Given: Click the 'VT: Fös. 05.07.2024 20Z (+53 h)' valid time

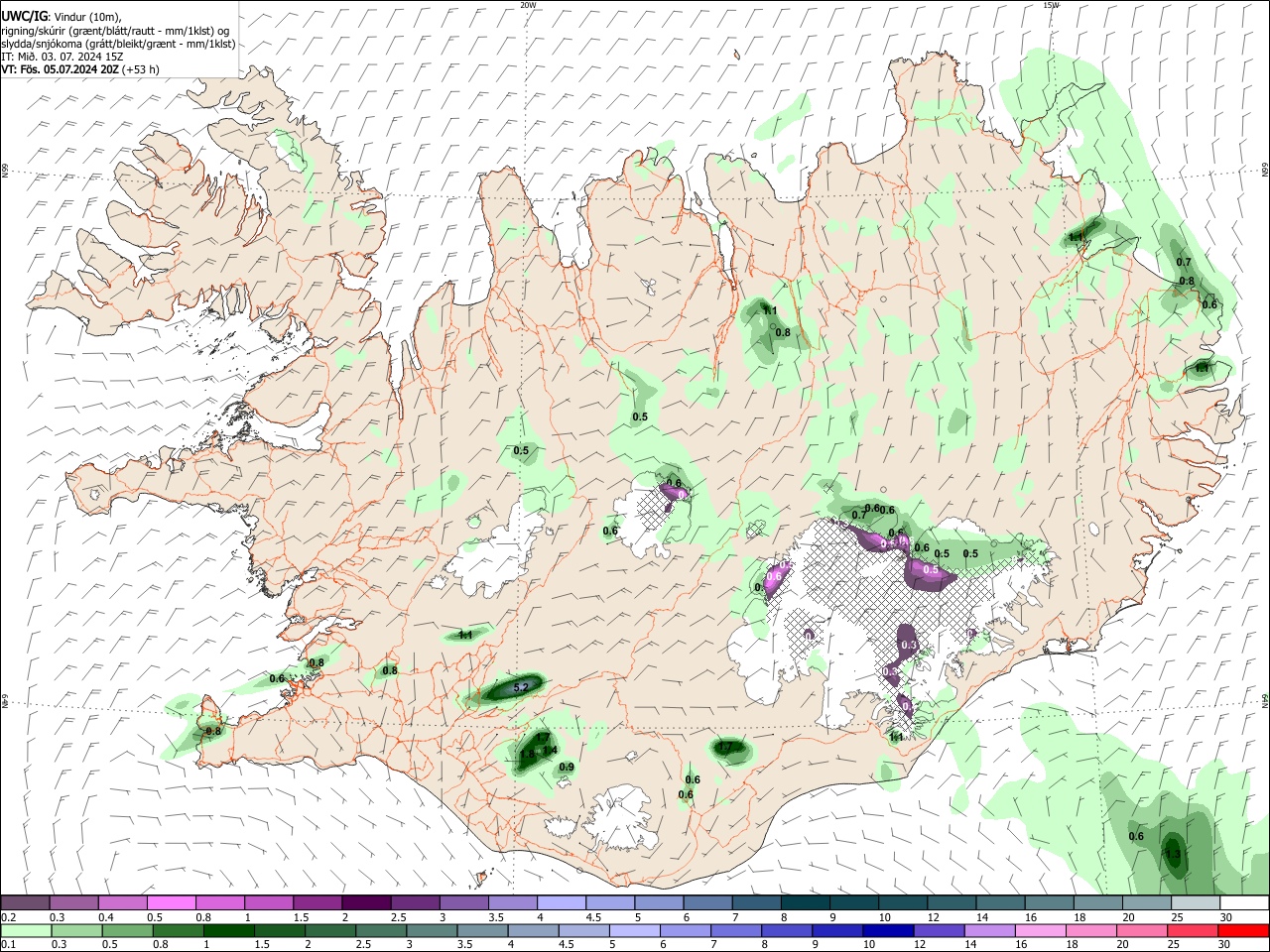Looking at the screenshot, I should click(x=80, y=69).
